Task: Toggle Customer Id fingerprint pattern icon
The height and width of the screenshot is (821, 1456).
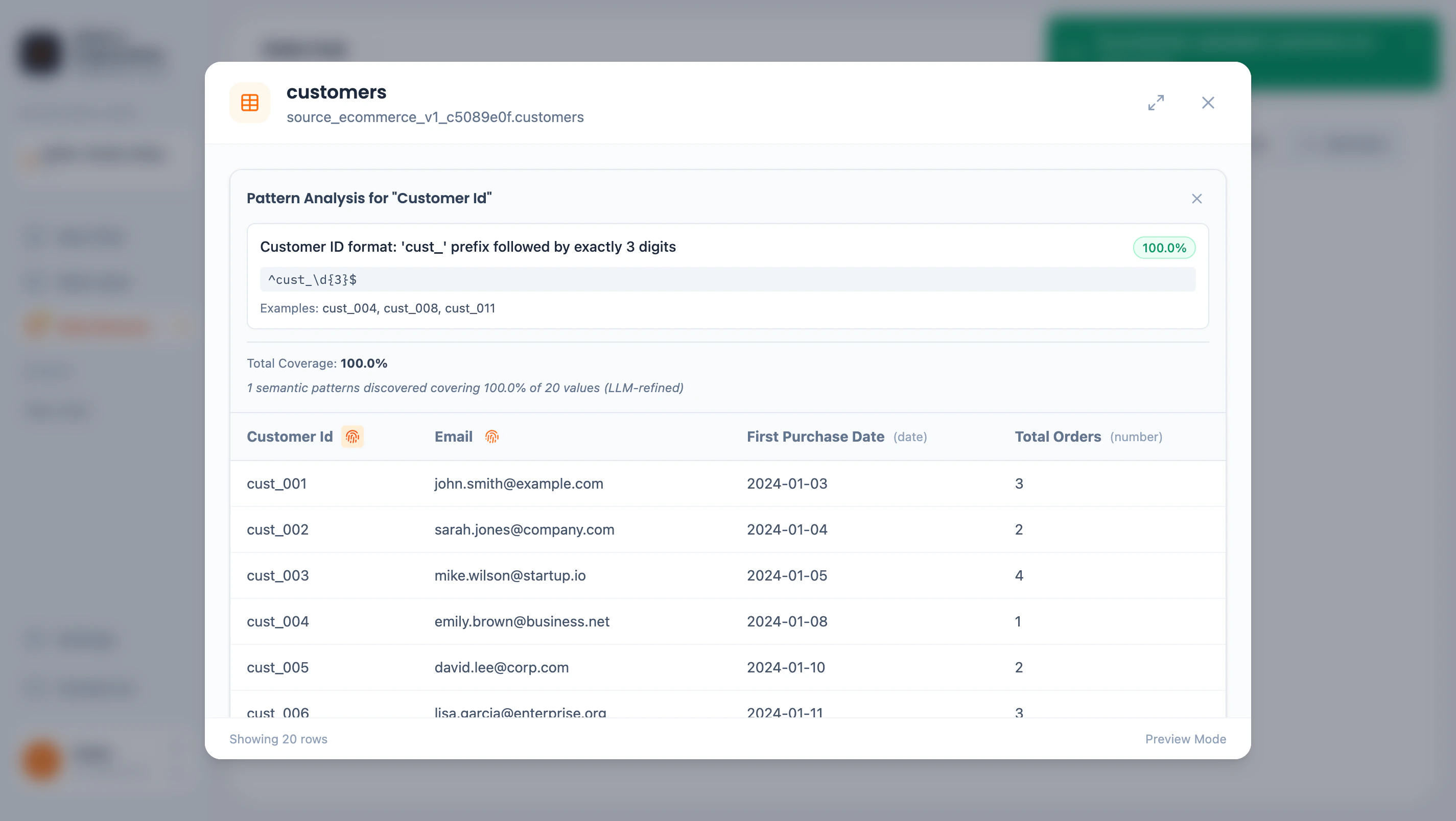Action: [x=352, y=437]
